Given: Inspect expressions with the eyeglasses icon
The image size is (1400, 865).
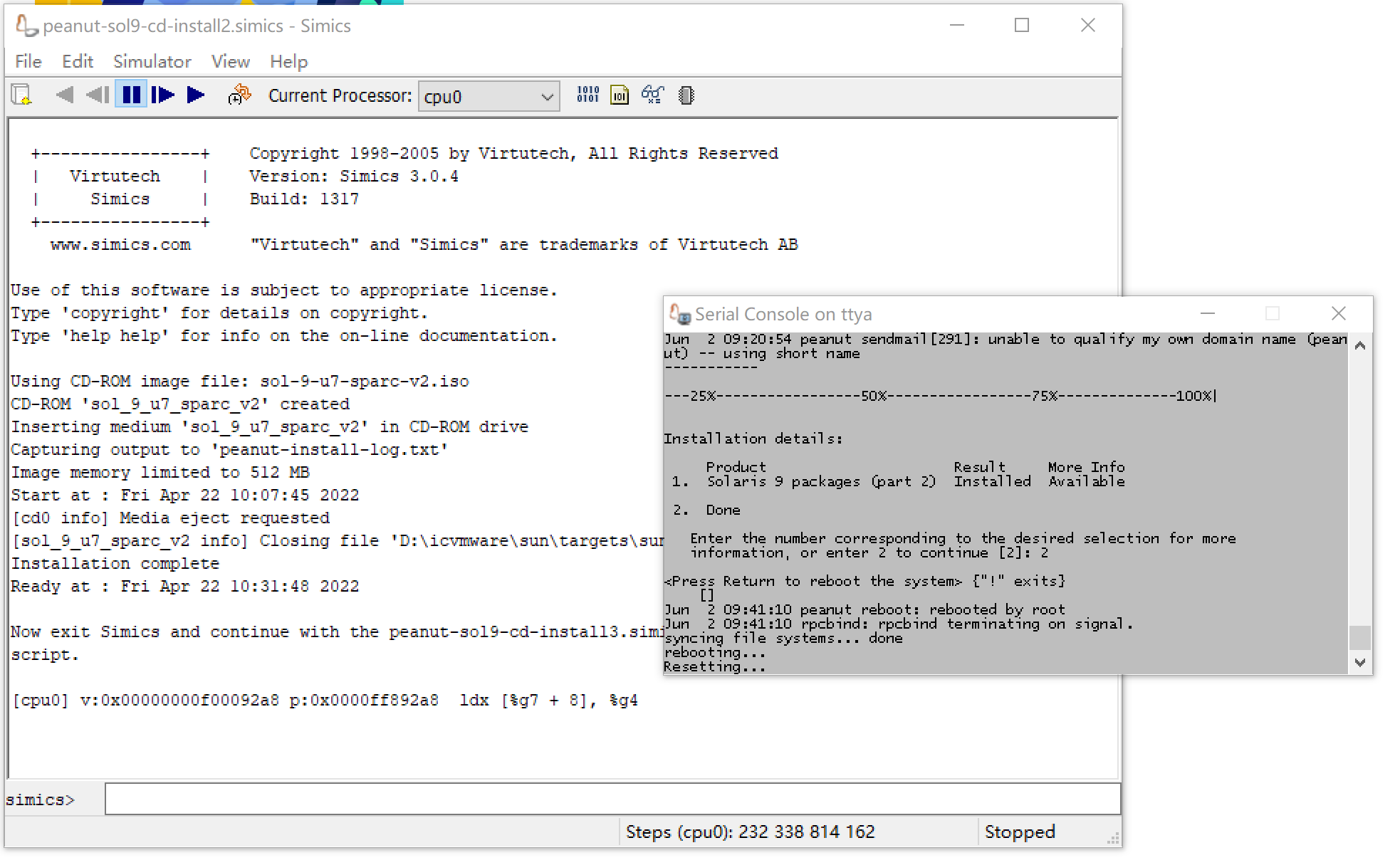Looking at the screenshot, I should [652, 95].
